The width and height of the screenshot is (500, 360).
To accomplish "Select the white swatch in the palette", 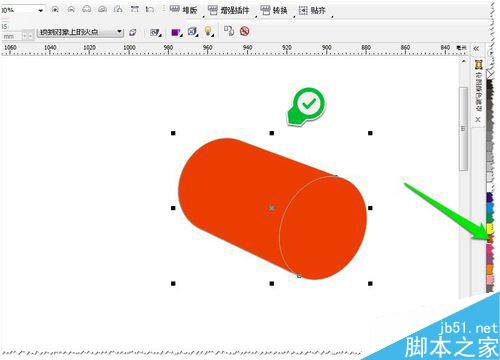I will pyautogui.click(x=489, y=187).
